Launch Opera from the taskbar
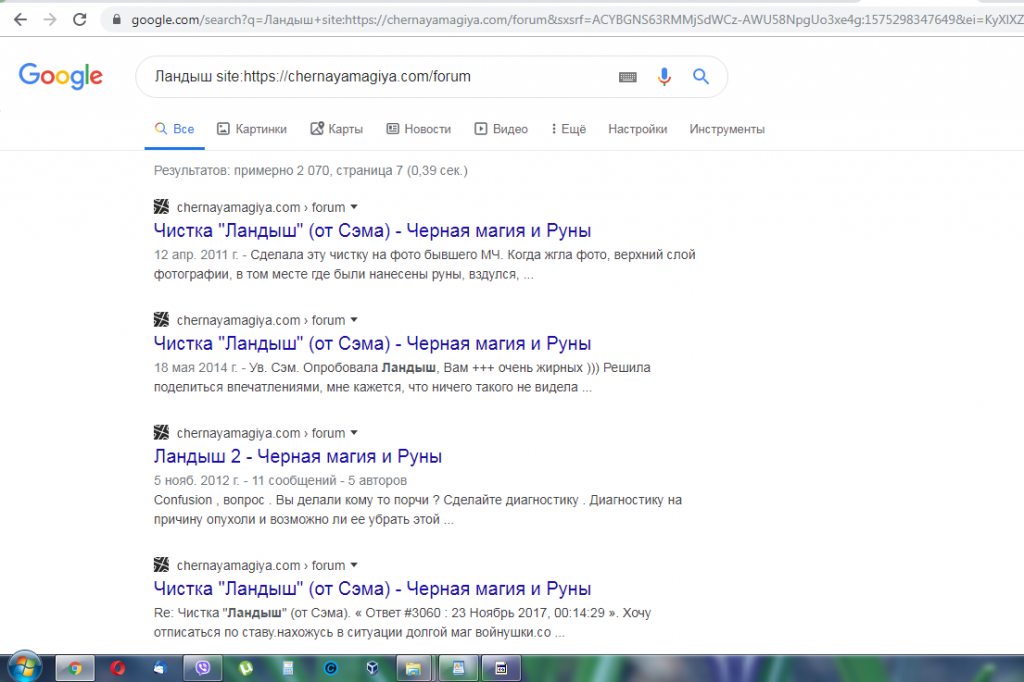 point(118,668)
